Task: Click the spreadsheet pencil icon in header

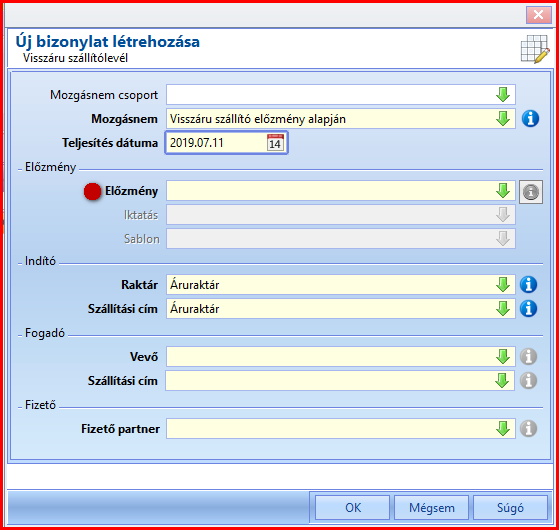Action: point(535,49)
